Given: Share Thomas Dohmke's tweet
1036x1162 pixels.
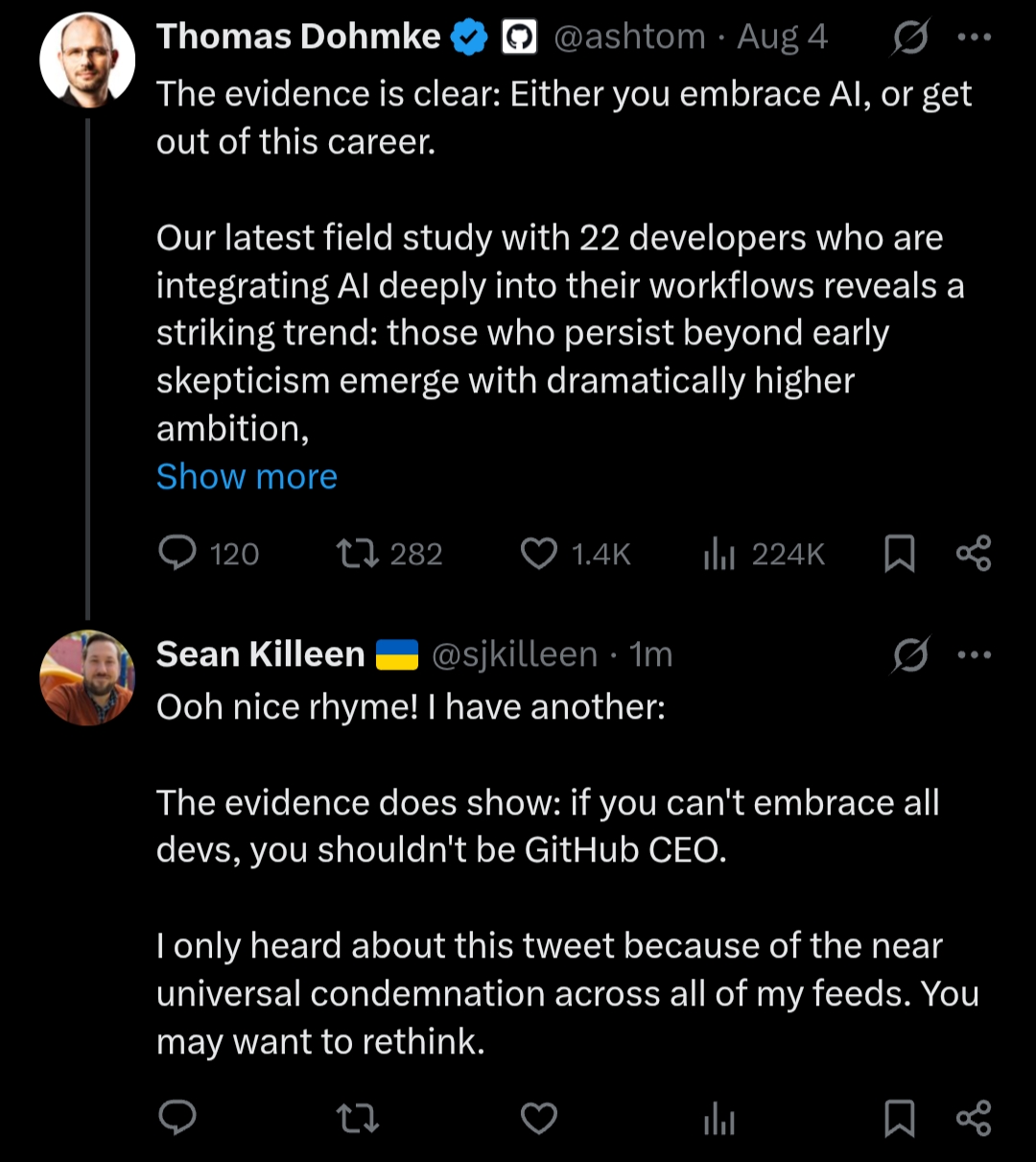Looking at the screenshot, I should pyautogui.click(x=974, y=554).
